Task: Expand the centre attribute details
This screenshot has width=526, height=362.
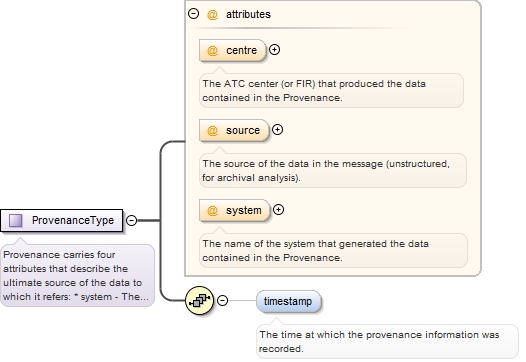Action: pos(274,50)
